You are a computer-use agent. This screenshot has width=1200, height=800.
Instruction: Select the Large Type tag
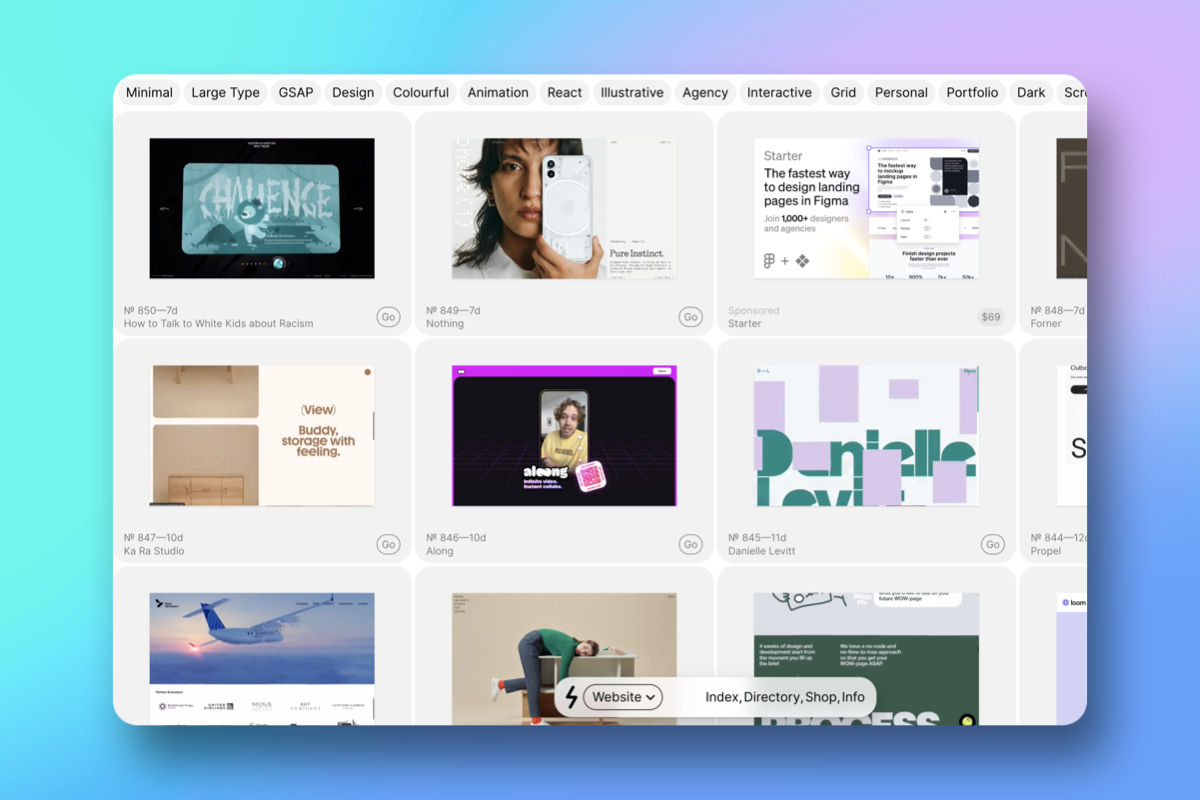(x=225, y=92)
